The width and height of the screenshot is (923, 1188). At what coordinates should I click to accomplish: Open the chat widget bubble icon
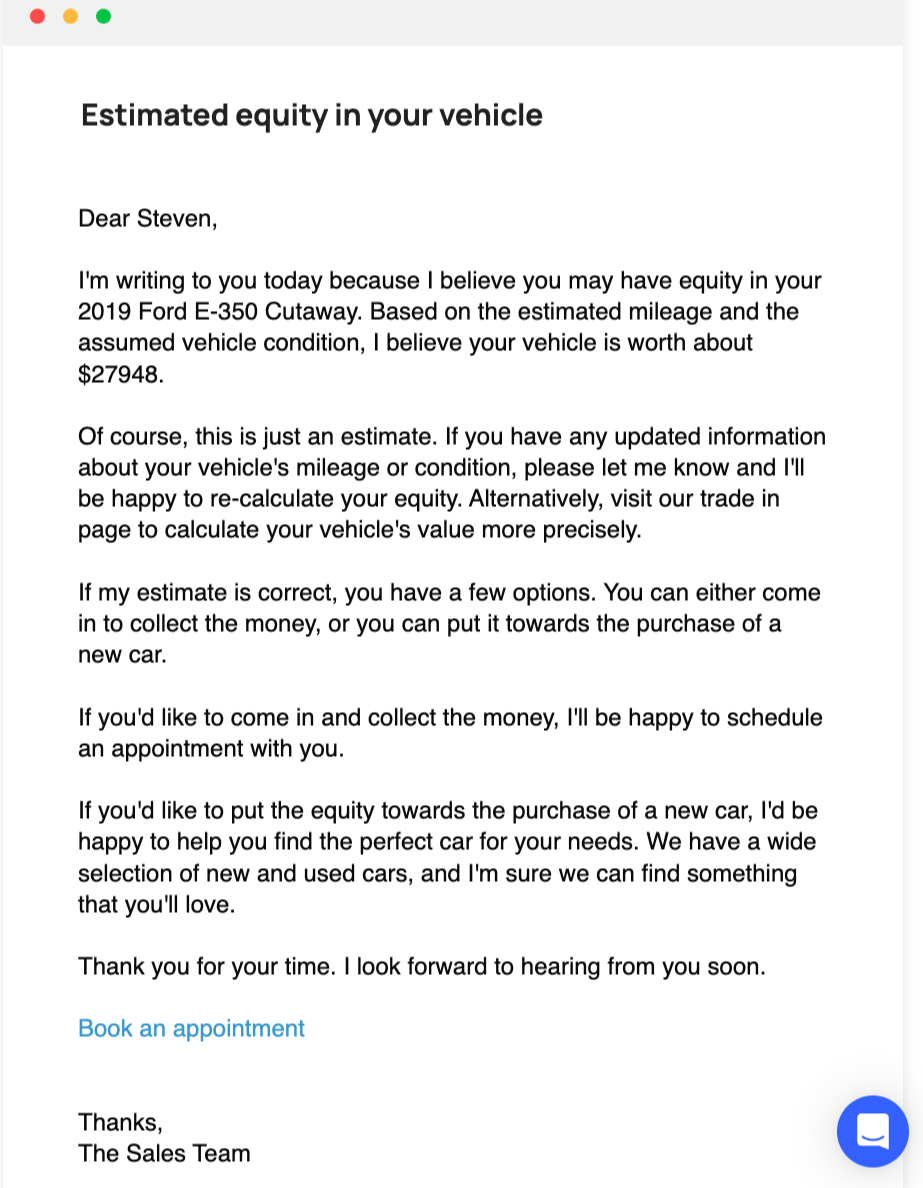coord(872,1131)
